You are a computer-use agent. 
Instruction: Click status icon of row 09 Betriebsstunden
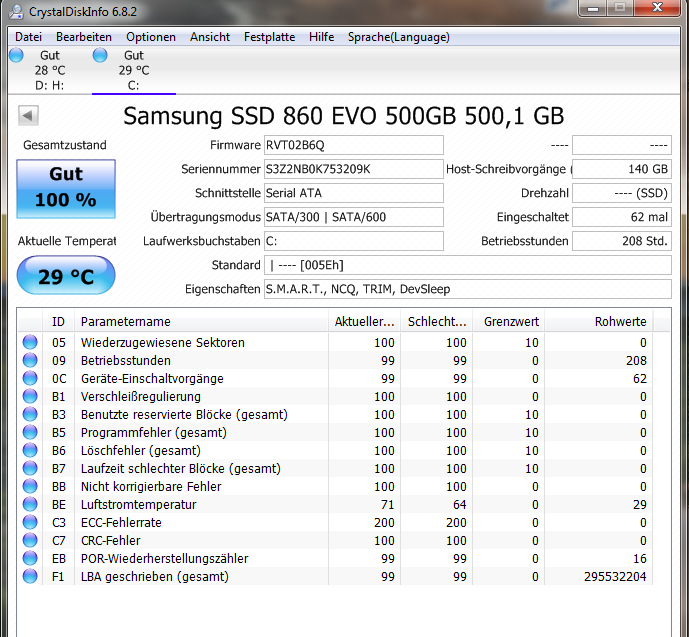pos(30,360)
